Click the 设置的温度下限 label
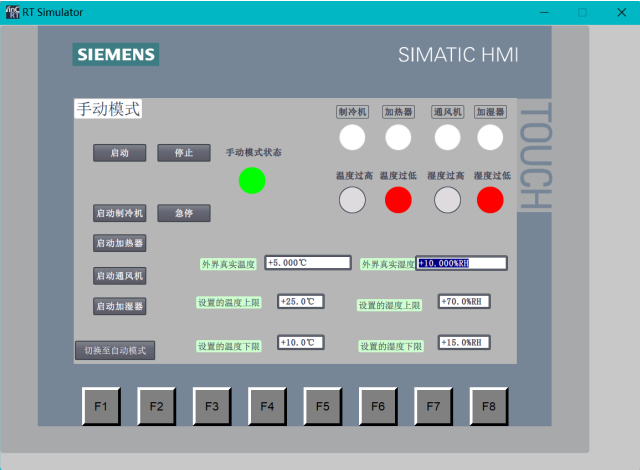640x470 pixels. (229, 346)
